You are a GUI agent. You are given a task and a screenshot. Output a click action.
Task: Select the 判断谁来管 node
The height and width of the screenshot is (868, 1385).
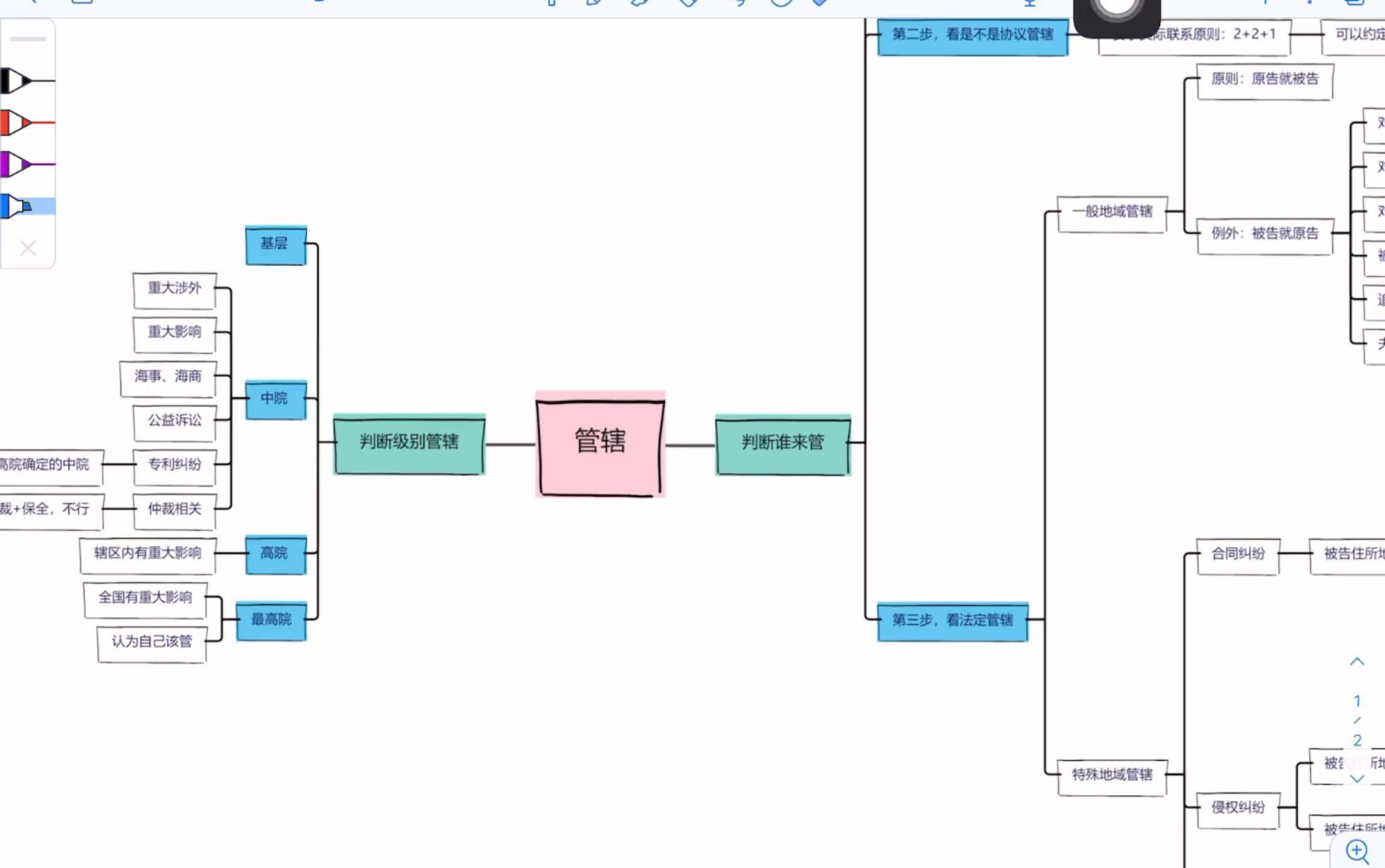tap(783, 445)
